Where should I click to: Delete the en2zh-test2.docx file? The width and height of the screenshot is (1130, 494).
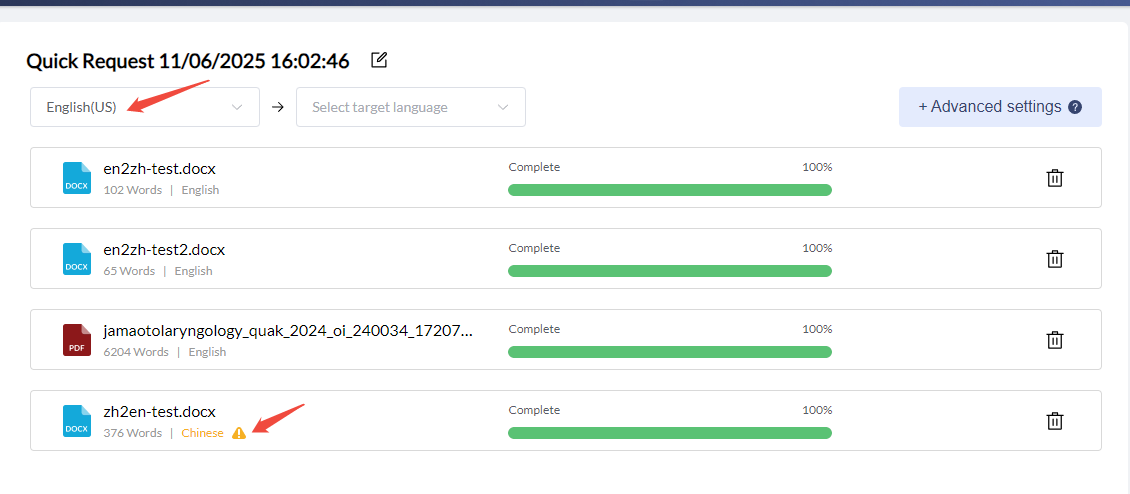click(x=1054, y=259)
